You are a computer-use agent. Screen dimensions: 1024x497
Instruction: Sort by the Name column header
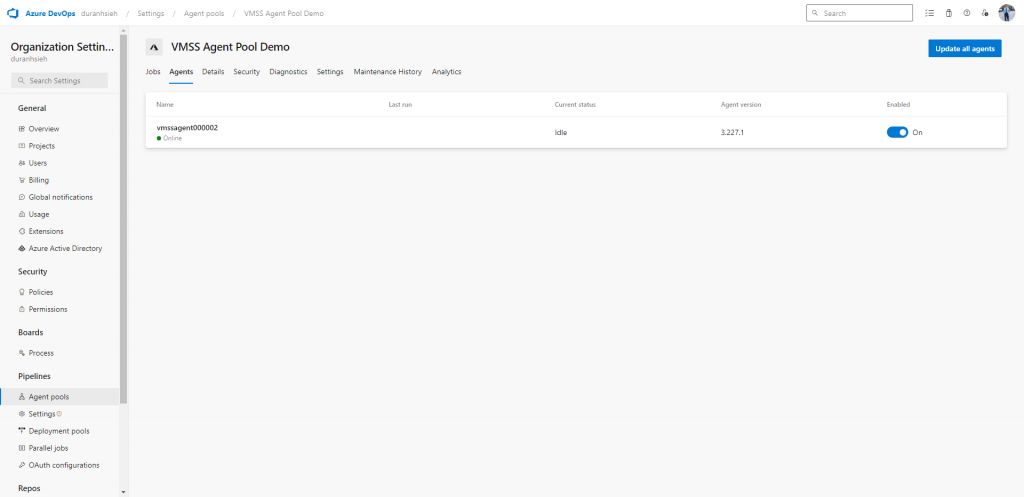(165, 104)
